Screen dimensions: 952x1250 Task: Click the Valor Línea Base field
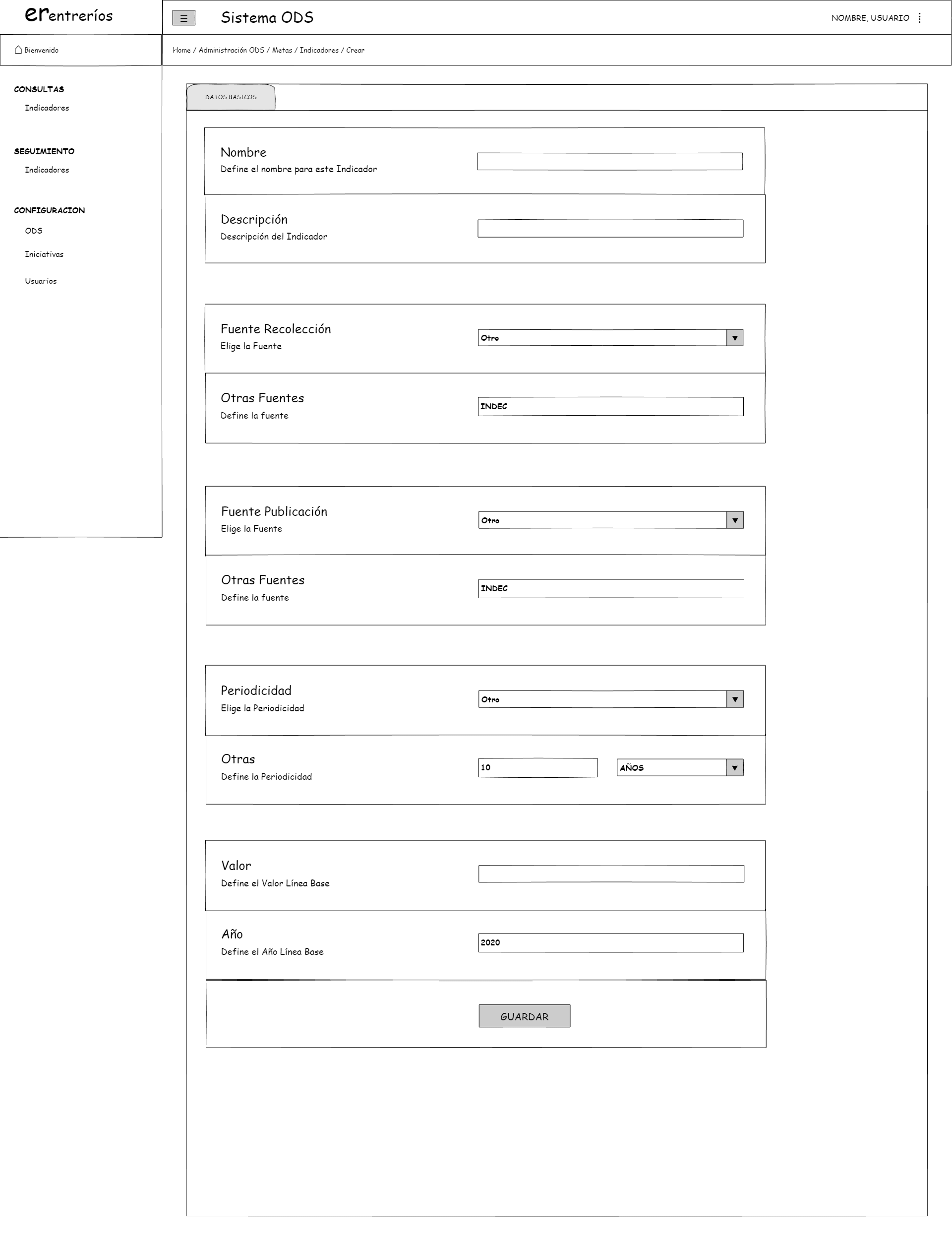[611, 874]
